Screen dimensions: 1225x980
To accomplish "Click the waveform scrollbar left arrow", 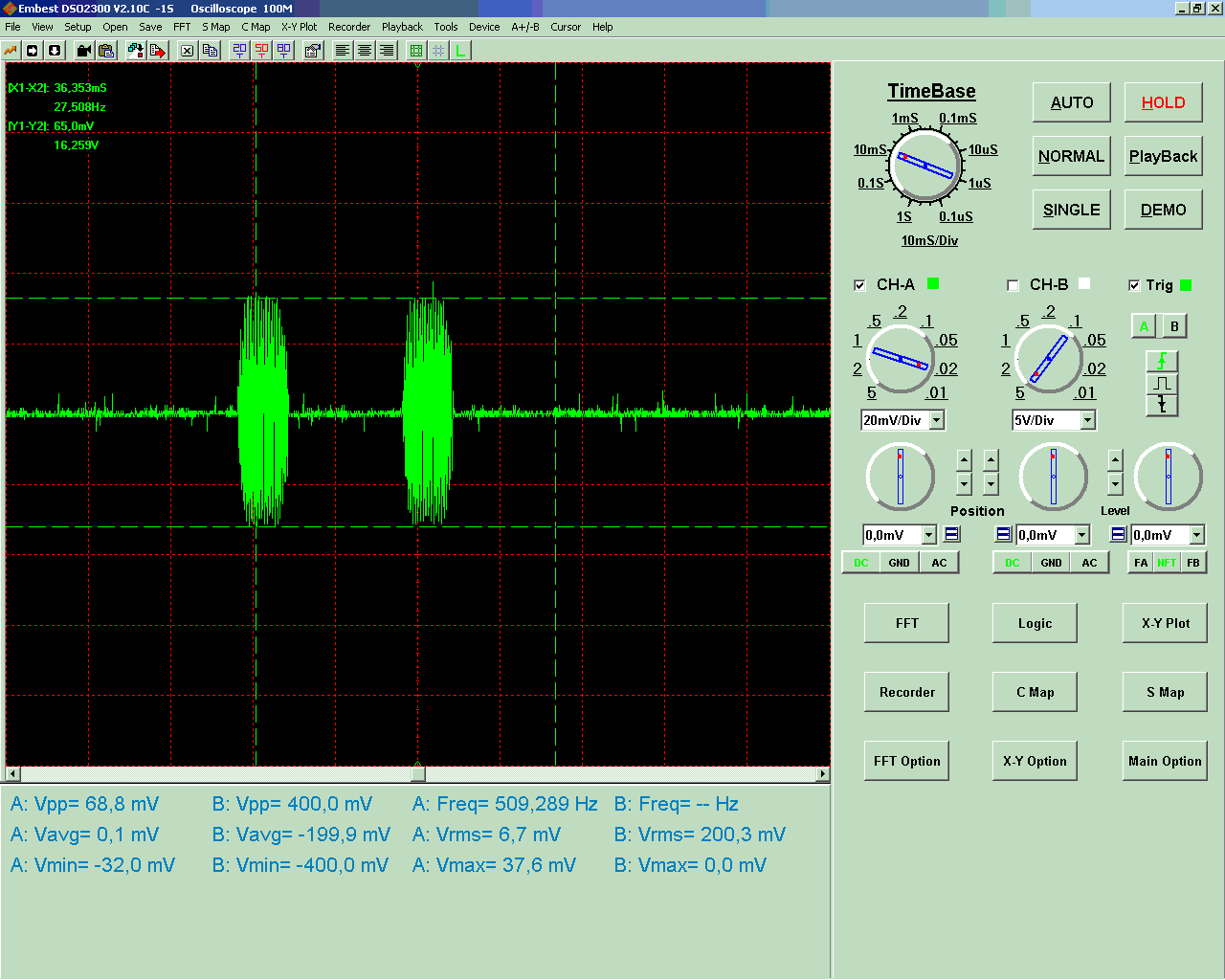I will [x=12, y=773].
